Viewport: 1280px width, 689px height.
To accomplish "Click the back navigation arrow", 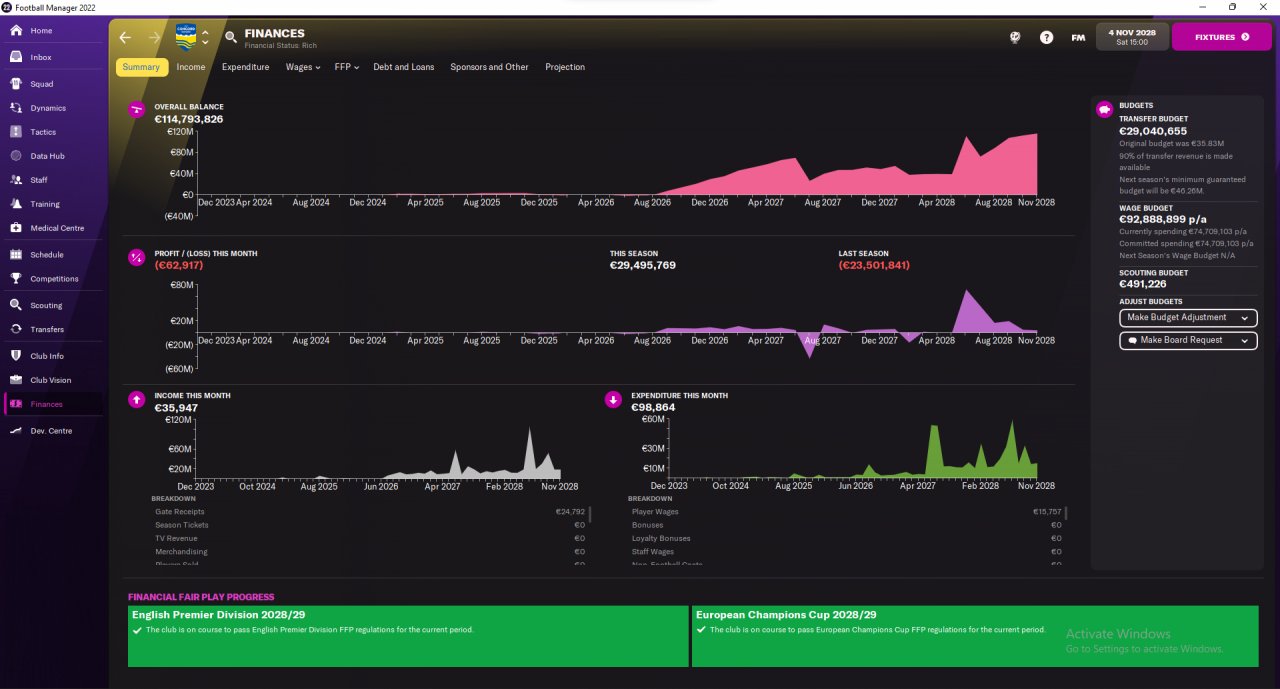I will pyautogui.click(x=125, y=37).
